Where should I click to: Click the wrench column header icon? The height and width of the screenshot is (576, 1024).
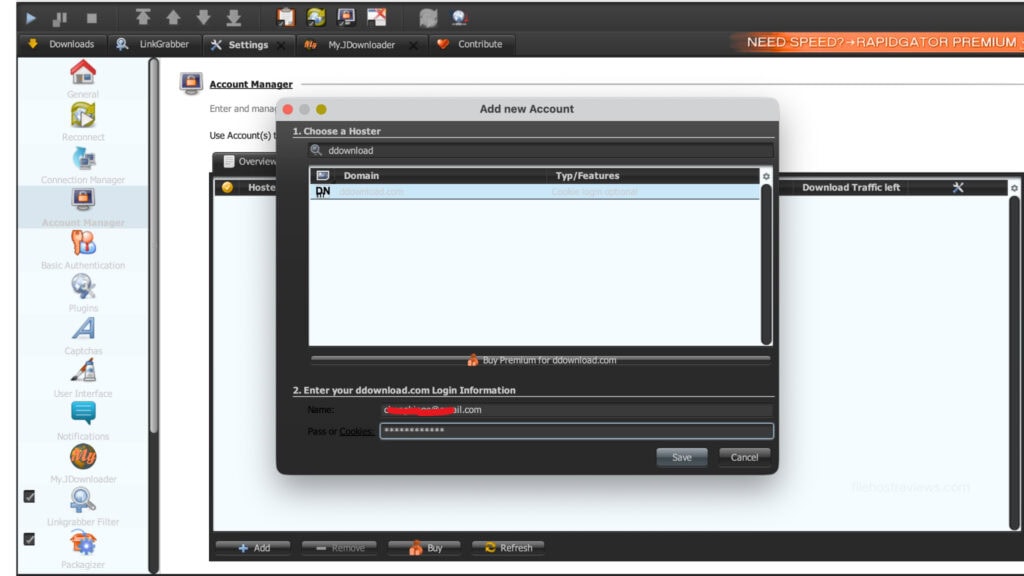pos(957,187)
